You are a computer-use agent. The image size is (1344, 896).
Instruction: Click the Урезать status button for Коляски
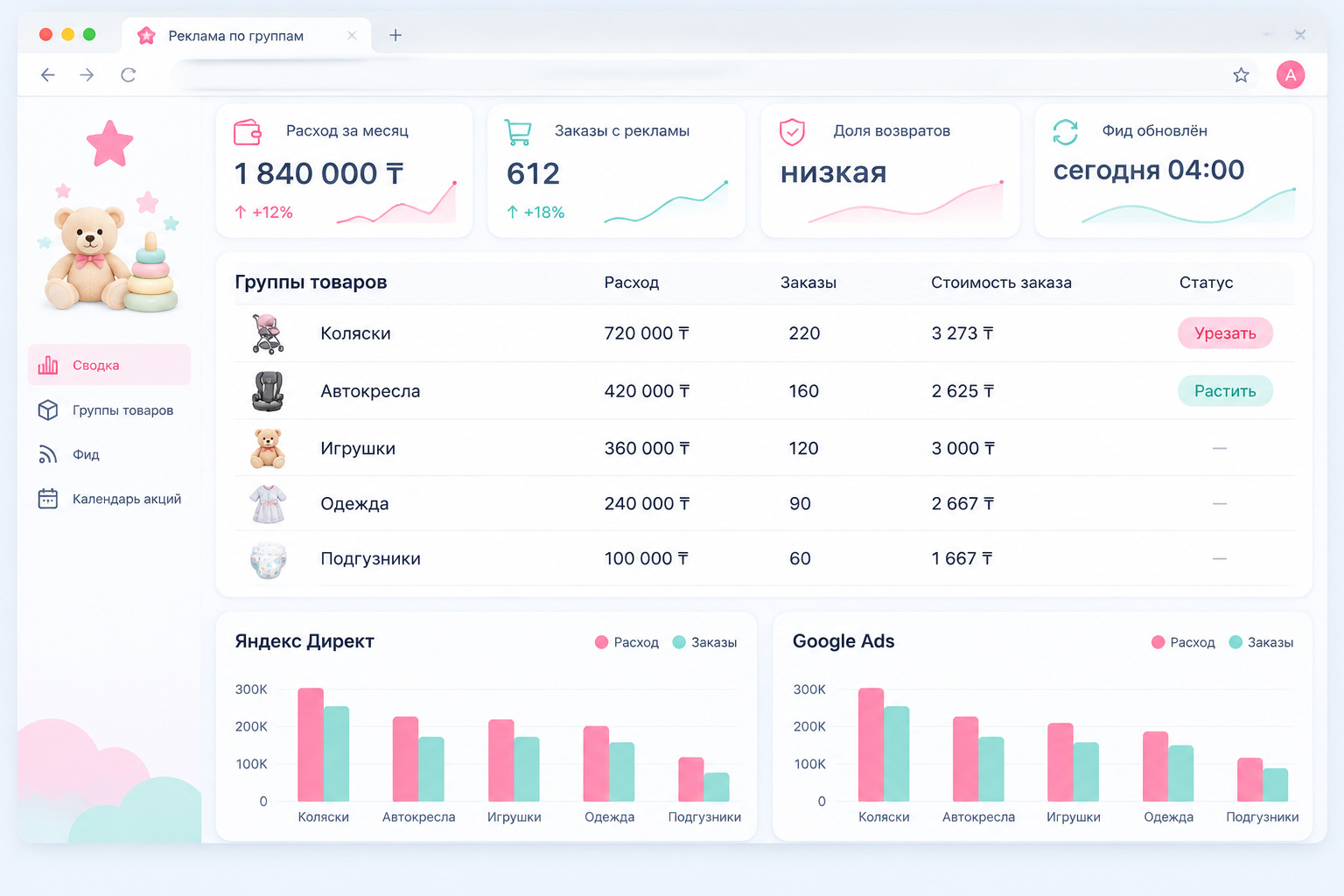(1225, 333)
